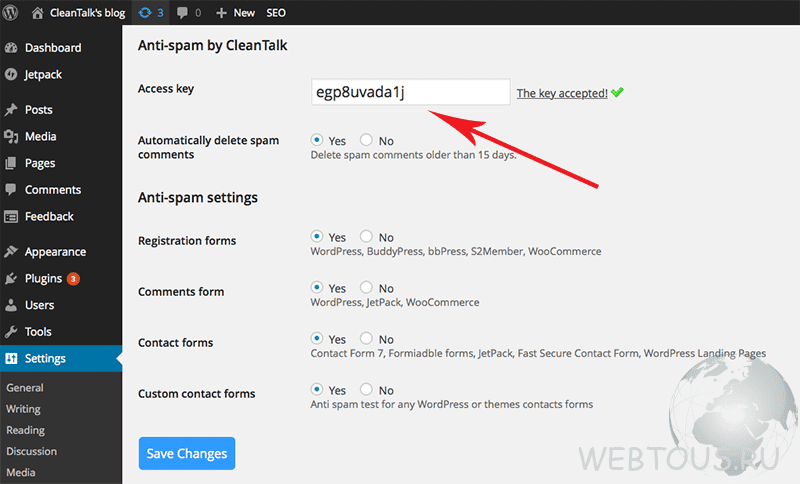Choose No for Custom contact forms
This screenshot has height=484, width=800.
click(x=366, y=389)
